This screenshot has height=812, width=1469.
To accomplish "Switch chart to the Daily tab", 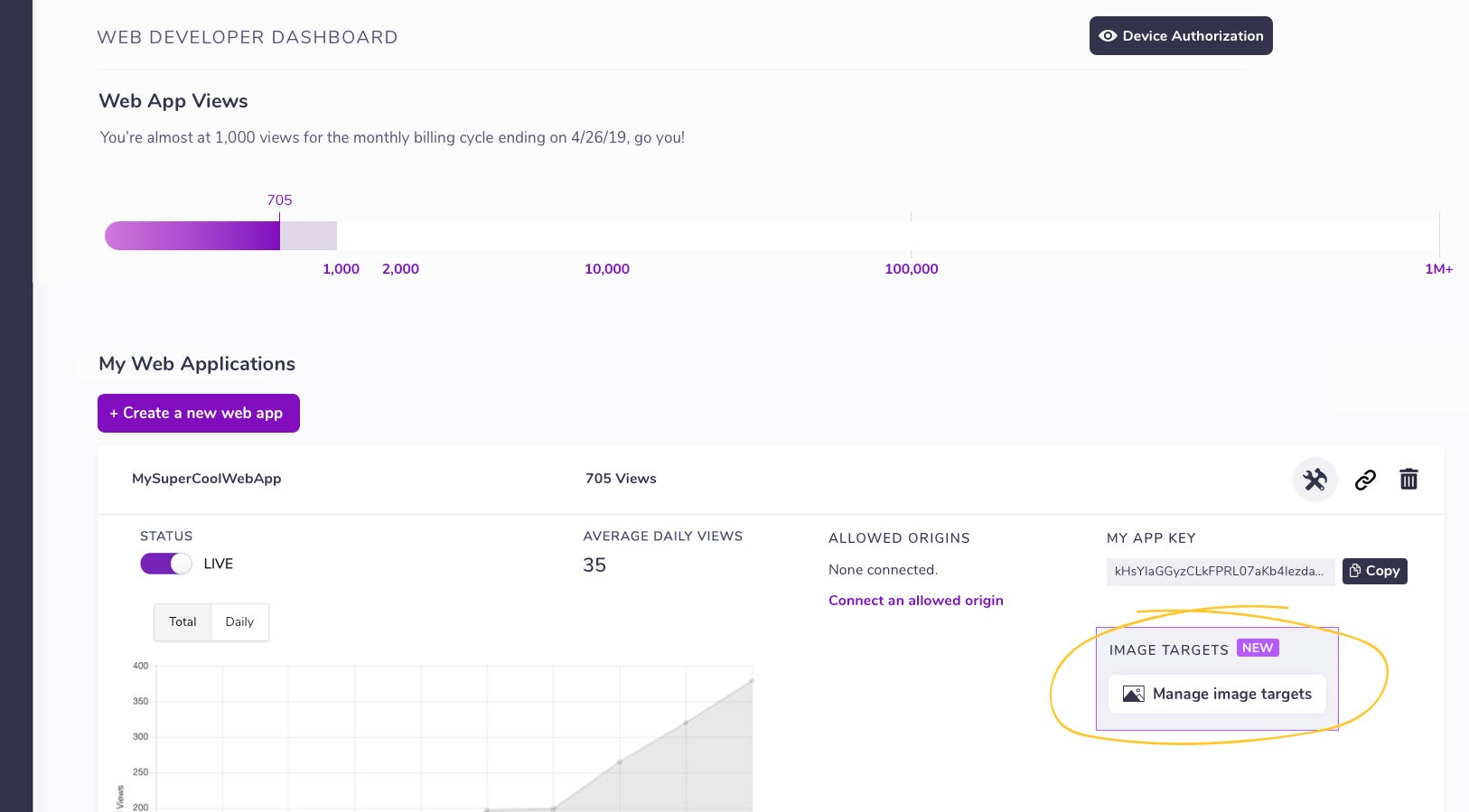I will pos(239,622).
